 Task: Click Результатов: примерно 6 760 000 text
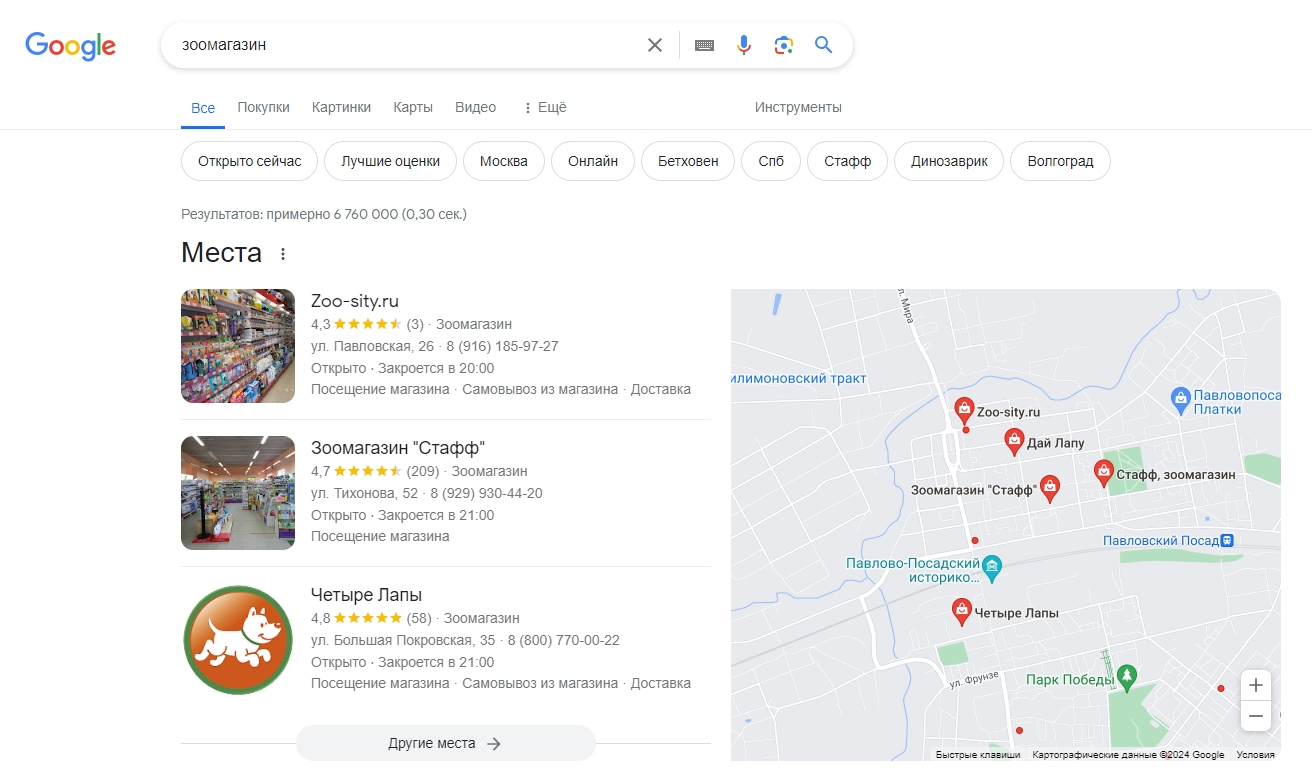324,214
